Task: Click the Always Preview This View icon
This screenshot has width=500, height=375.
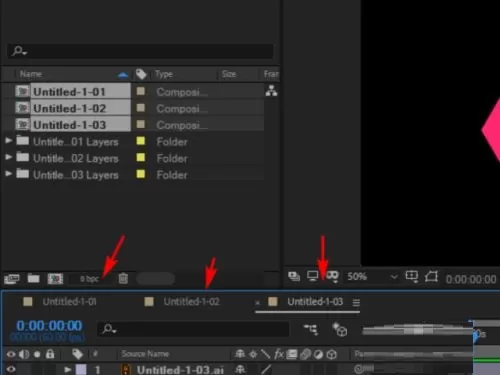Action: pos(294,276)
